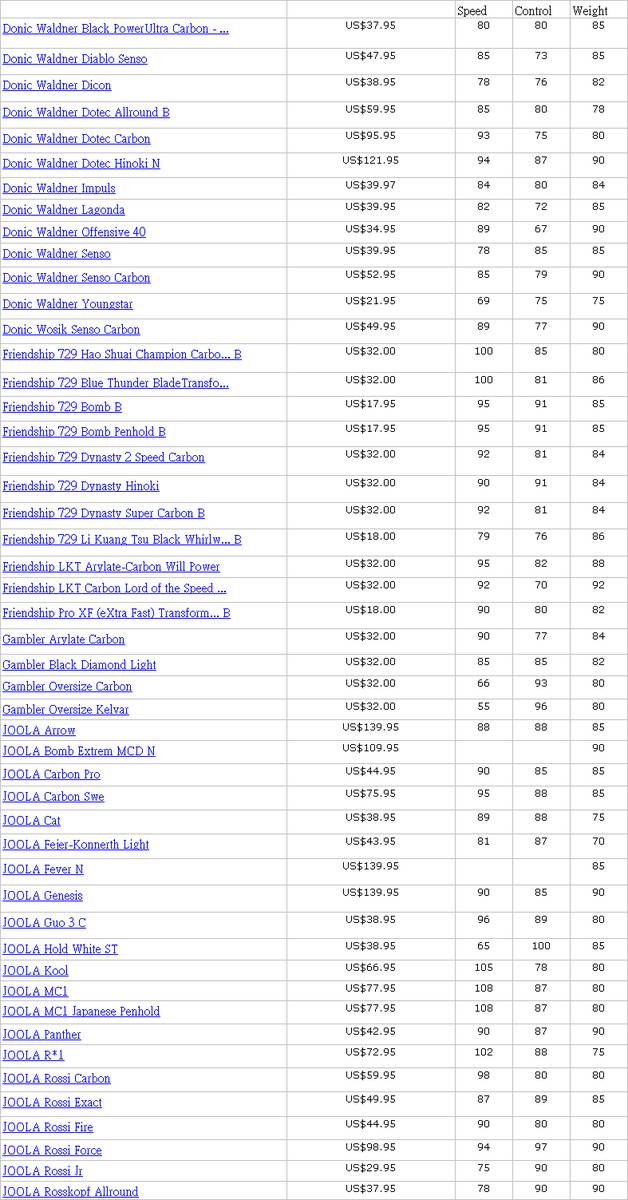628x1200 pixels.
Task: Select the JOOLA Rossi Force link
Action: coord(52,1151)
